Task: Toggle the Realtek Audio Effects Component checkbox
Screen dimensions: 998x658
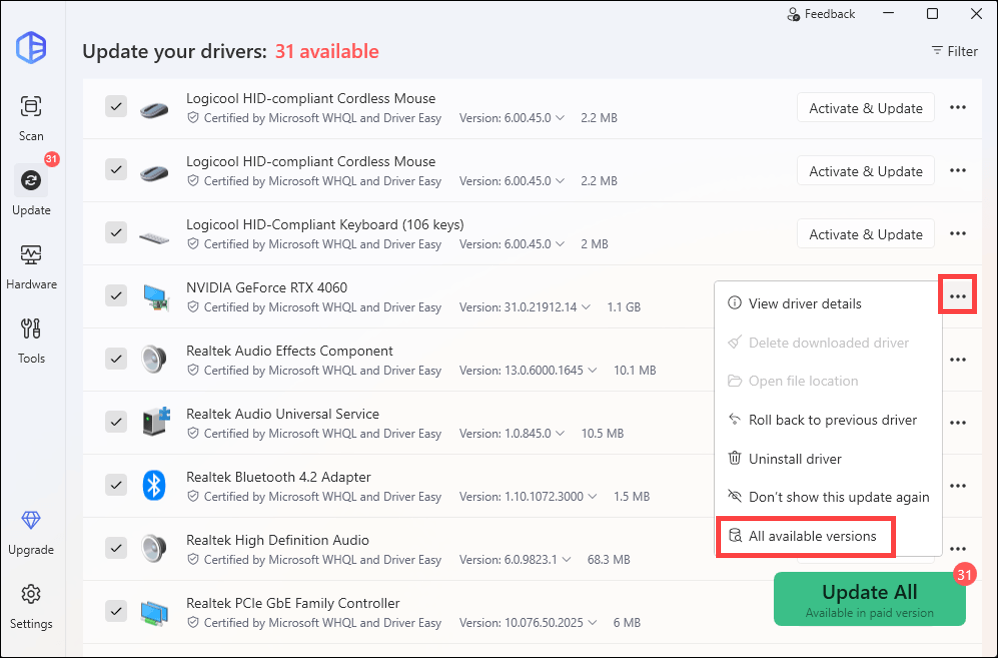Action: pos(116,358)
